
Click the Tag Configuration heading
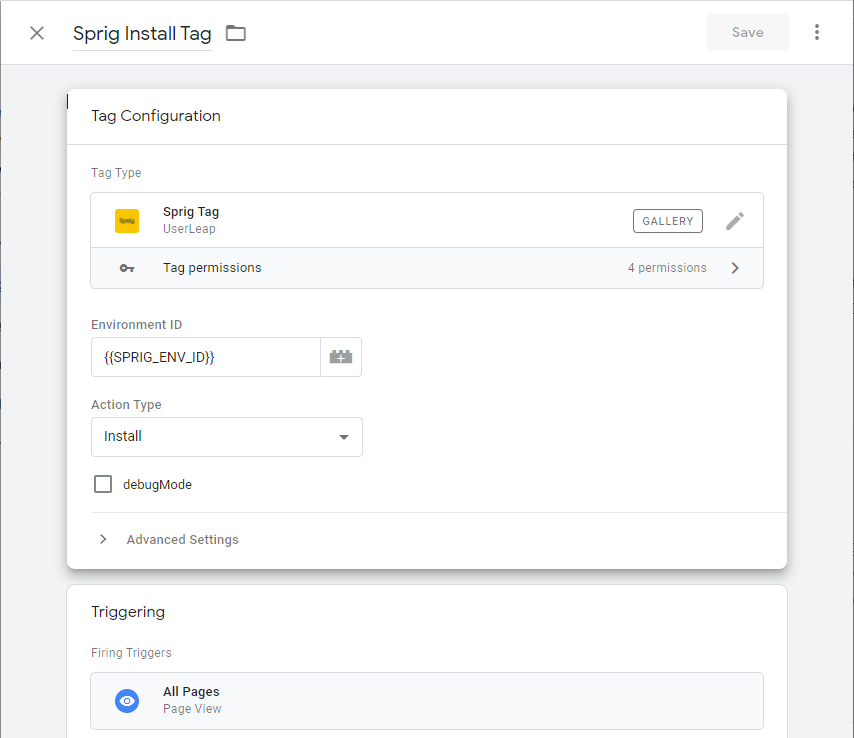(x=156, y=116)
